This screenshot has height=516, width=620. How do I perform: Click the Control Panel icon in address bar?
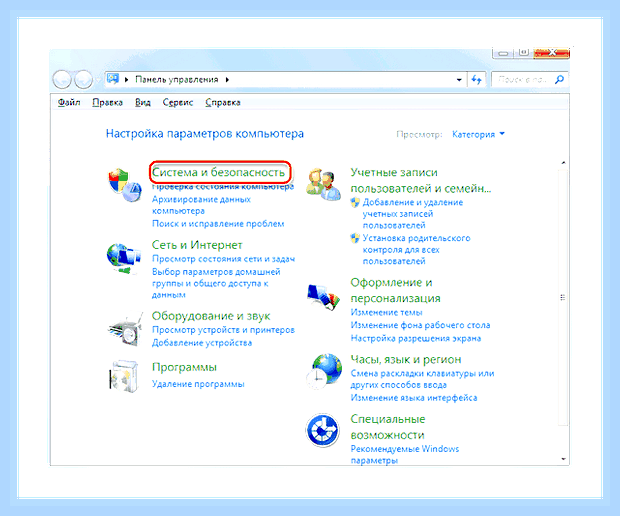(113, 79)
